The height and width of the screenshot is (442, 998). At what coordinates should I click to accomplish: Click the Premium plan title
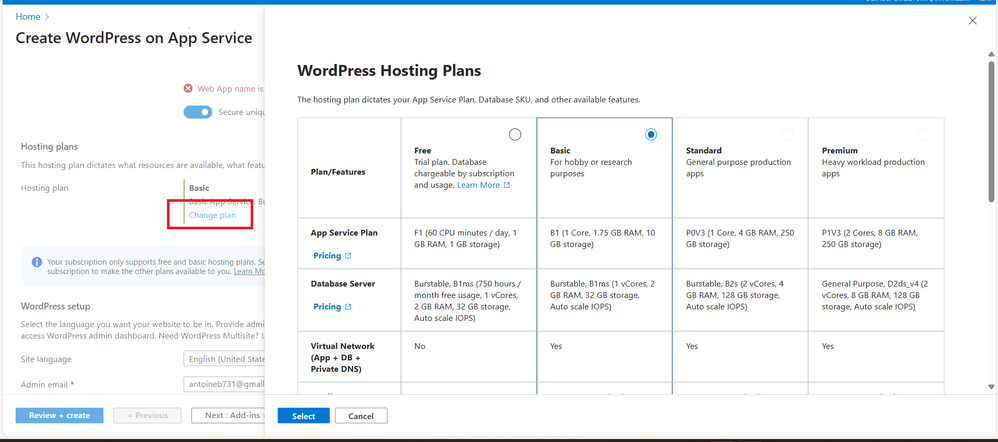tap(840, 151)
